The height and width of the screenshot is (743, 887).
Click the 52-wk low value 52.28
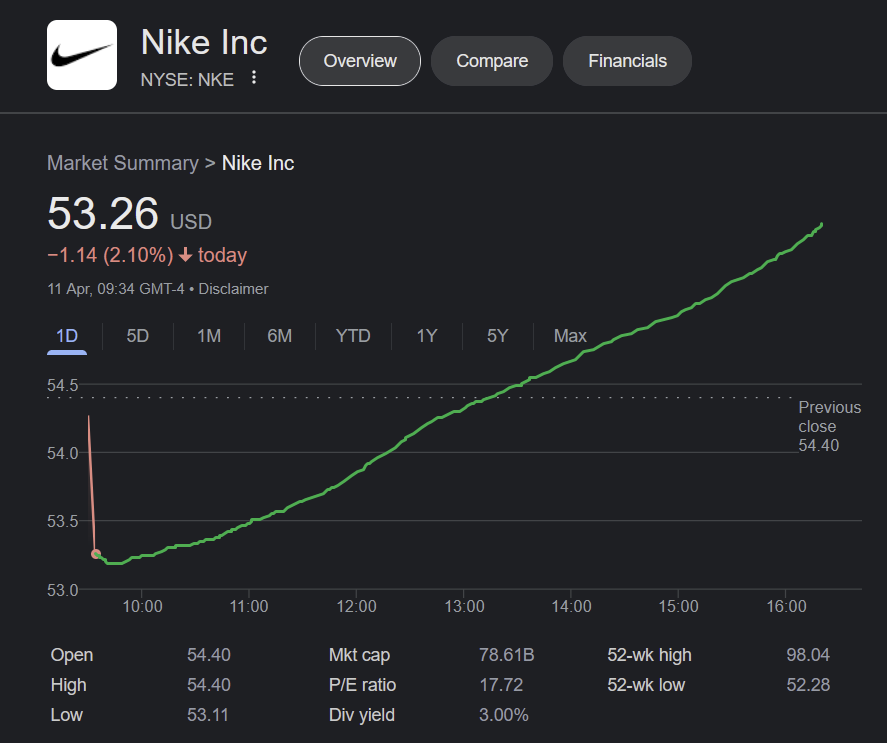click(x=808, y=685)
